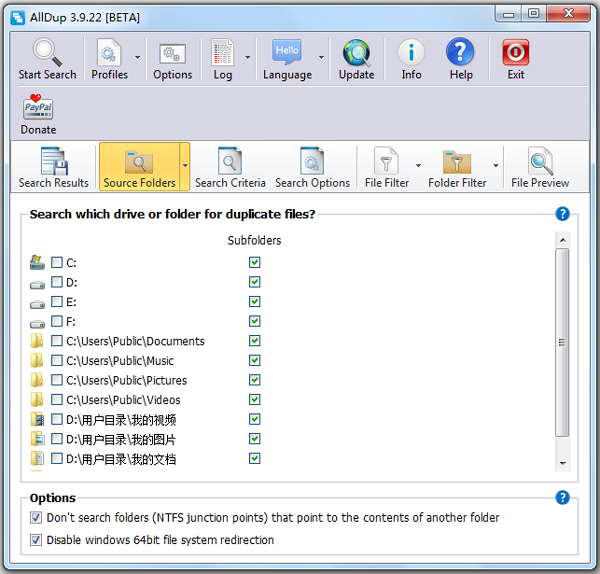Screen dimensions: 600x574
Task: Click the folder list scrollbar down arrow
Action: [x=562, y=463]
